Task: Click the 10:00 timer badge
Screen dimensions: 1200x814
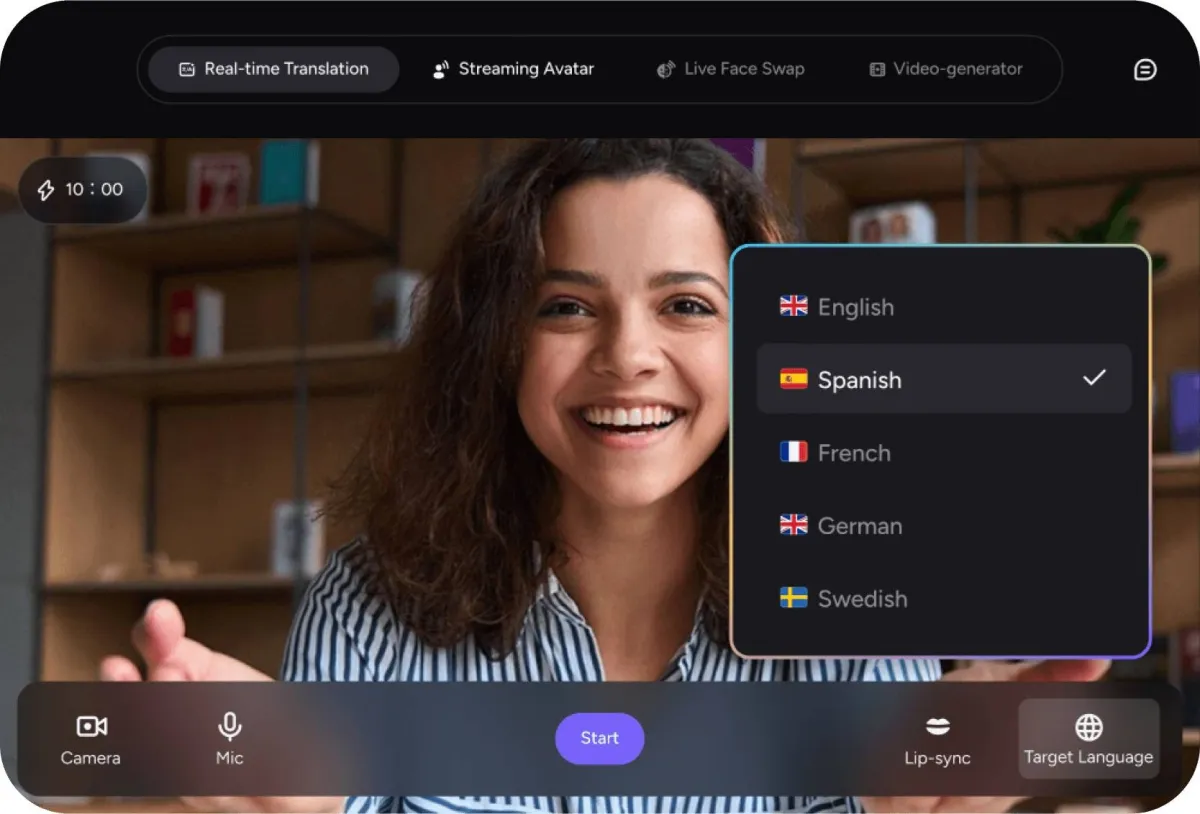Action: pyautogui.click(x=94, y=189)
